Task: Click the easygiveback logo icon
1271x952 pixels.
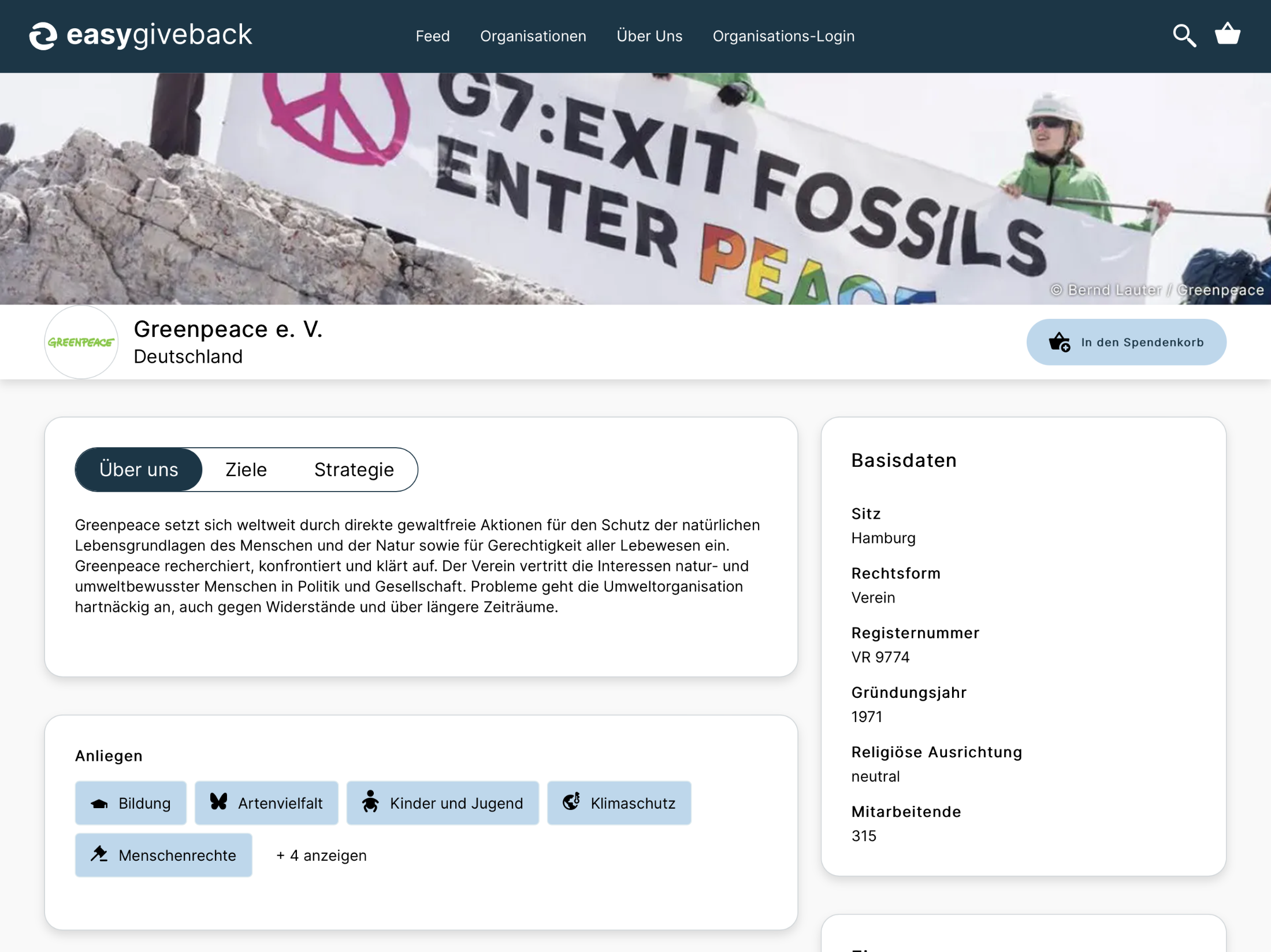Action: point(43,36)
